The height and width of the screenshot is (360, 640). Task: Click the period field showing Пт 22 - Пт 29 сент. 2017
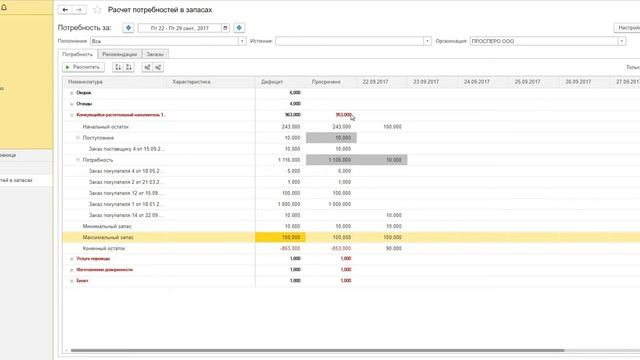[180, 28]
